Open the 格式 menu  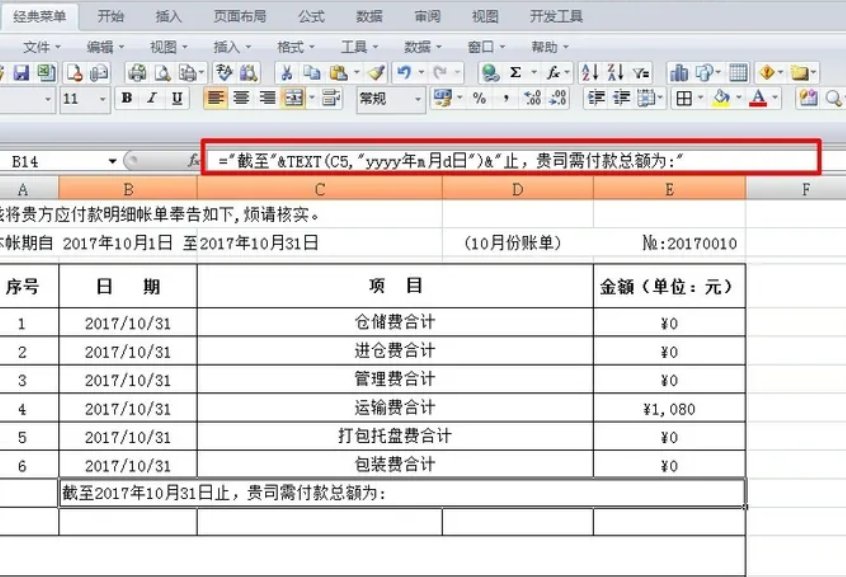[x=295, y=47]
